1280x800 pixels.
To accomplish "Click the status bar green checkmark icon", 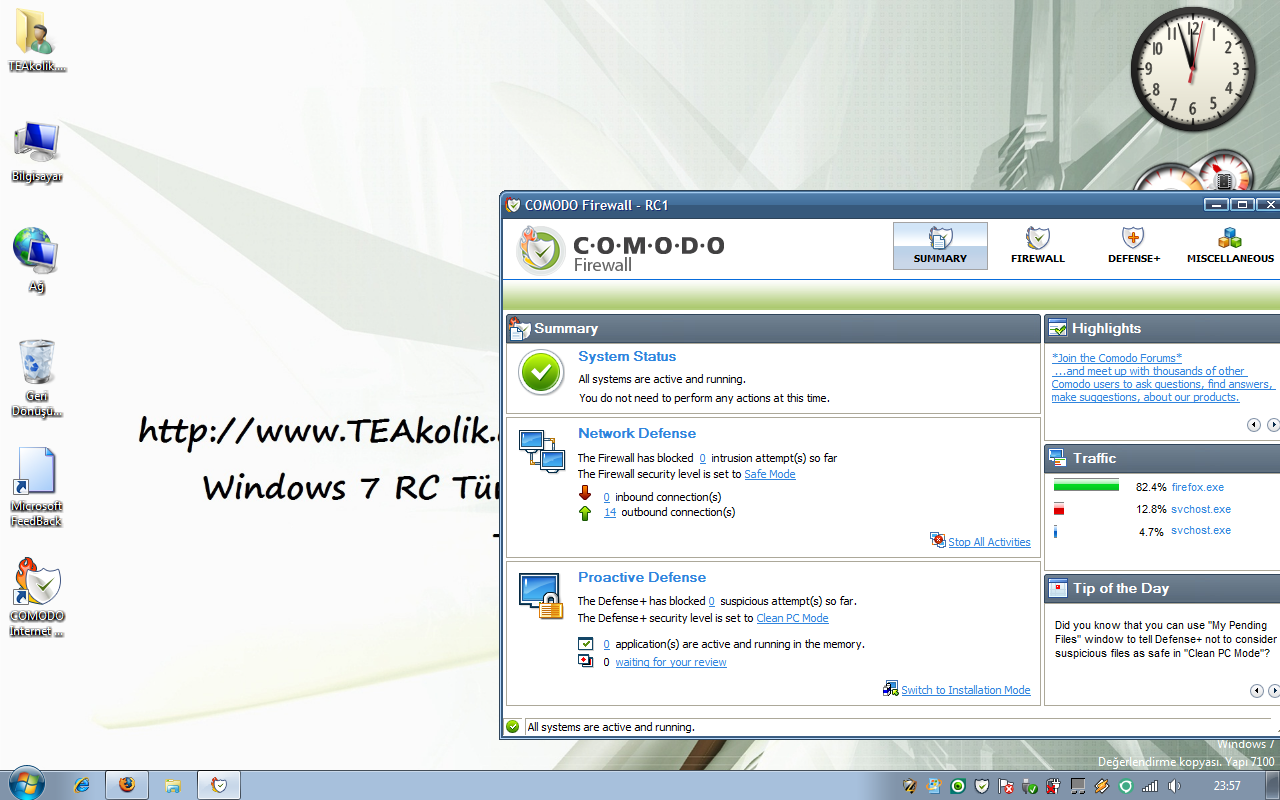I will 513,727.
